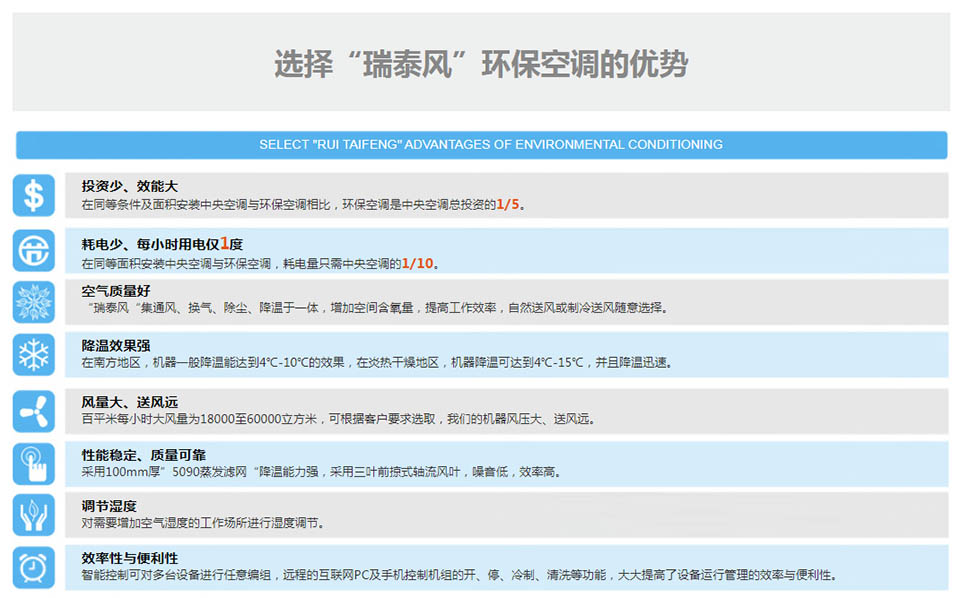
Task: Select the heading 调节湿度
Action: [109, 506]
